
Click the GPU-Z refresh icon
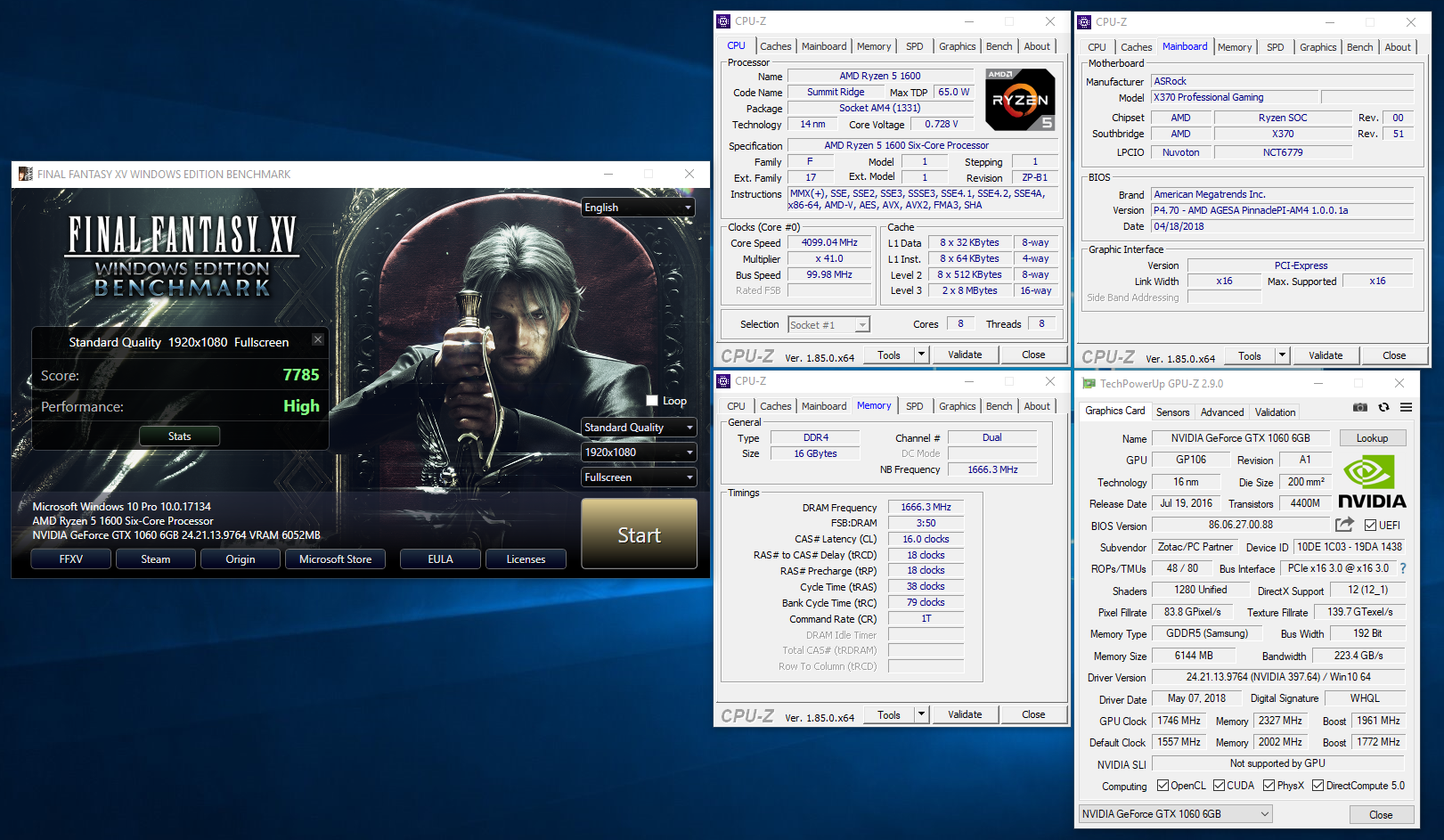pyautogui.click(x=1383, y=407)
